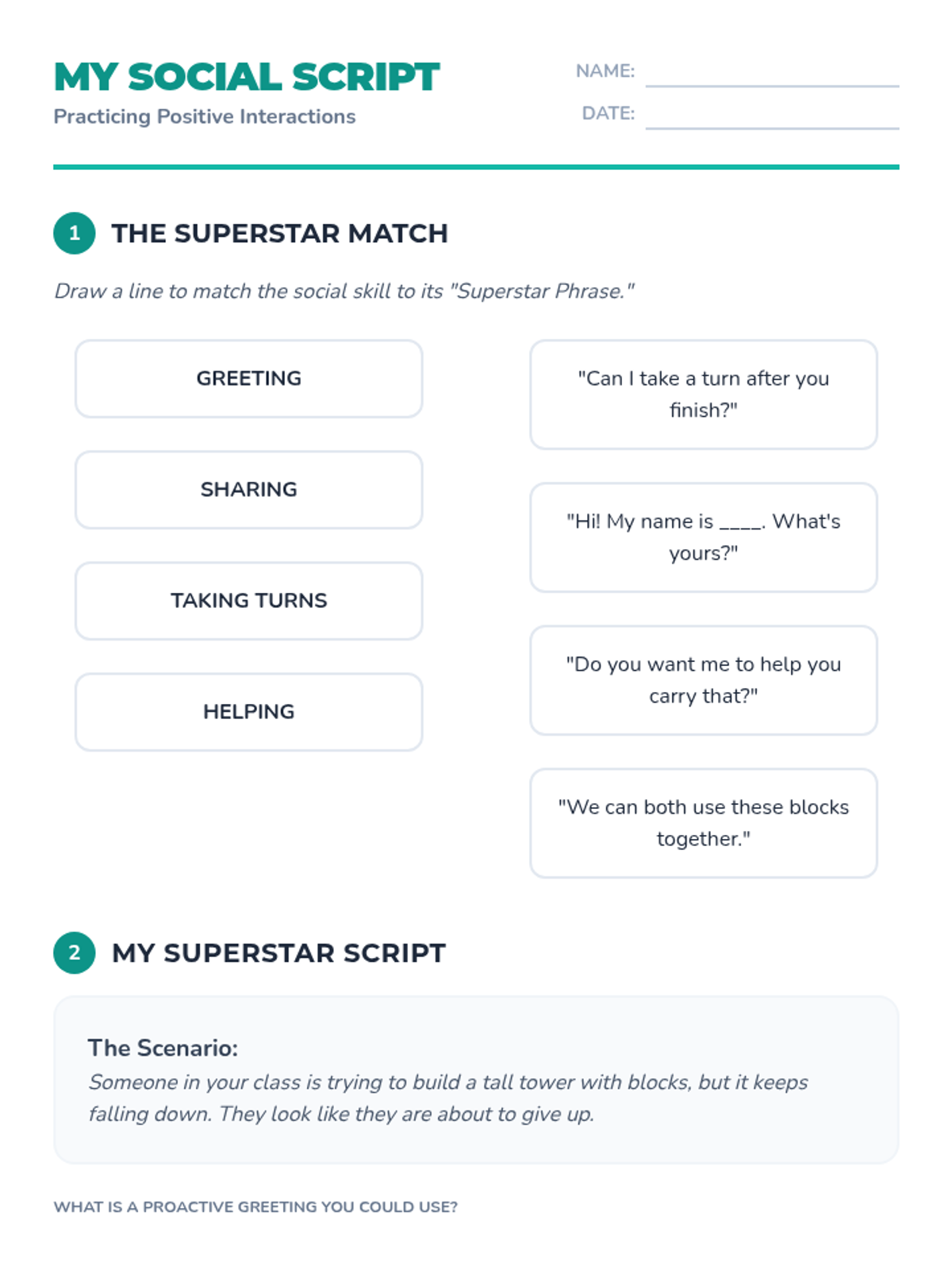Click the Practicing Positive Interactions subtitle
952x1270 pixels.
pyautogui.click(x=205, y=117)
